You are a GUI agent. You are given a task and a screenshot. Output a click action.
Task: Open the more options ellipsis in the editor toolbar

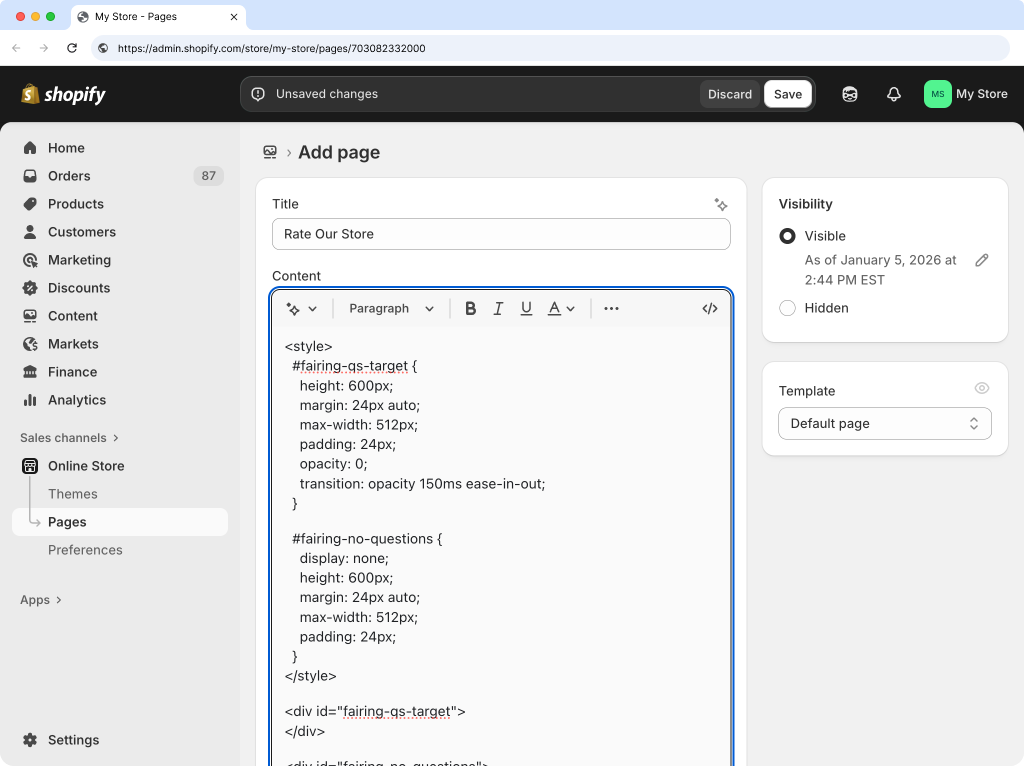(611, 308)
